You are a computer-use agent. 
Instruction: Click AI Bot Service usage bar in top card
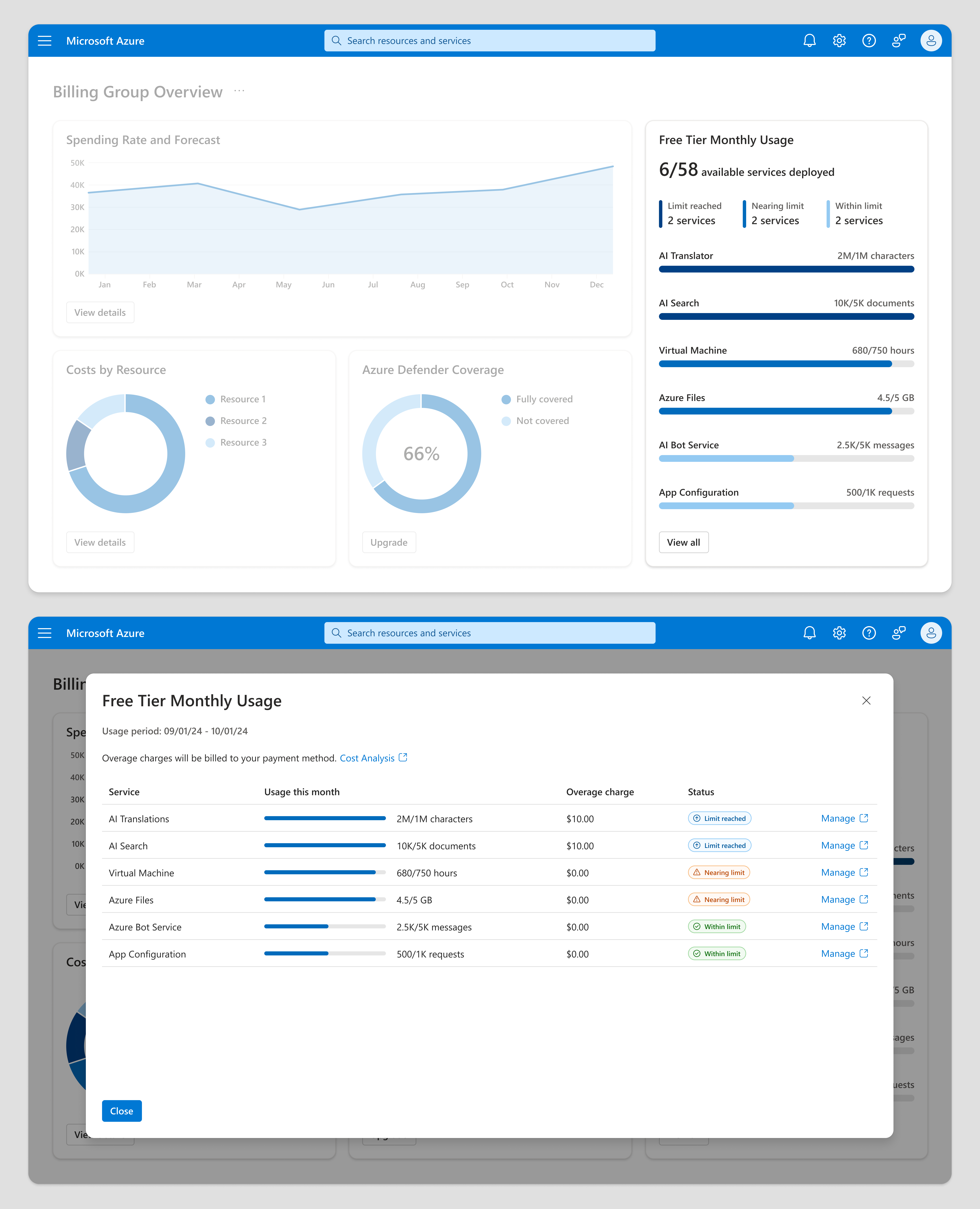[x=786, y=458]
